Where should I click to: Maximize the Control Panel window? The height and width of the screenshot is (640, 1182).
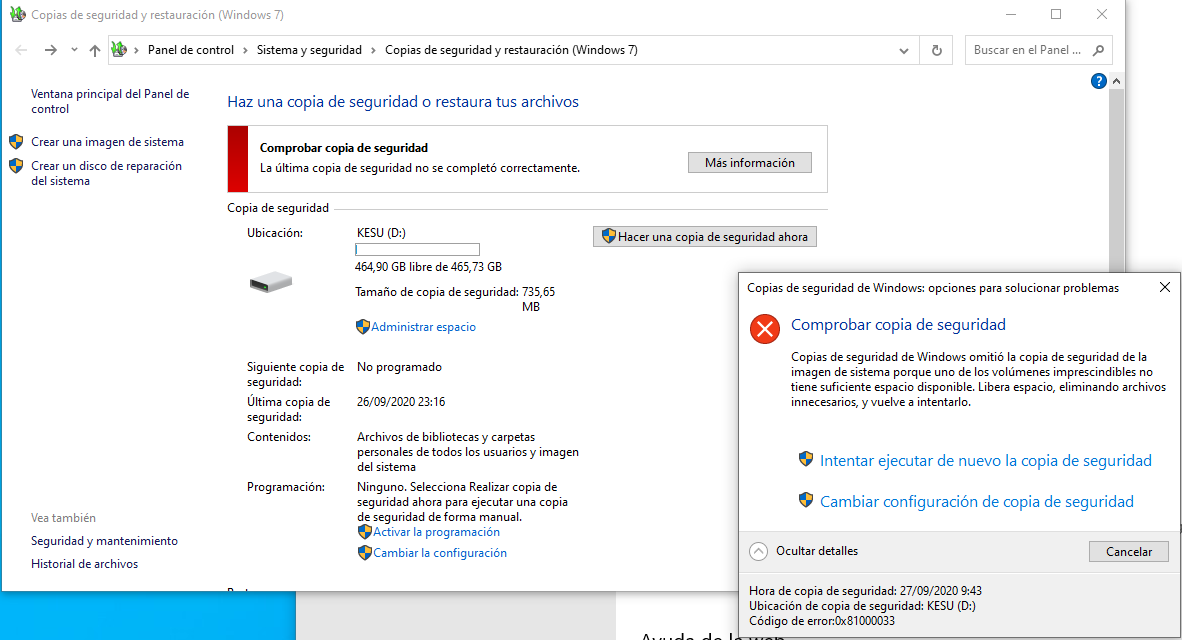[x=1056, y=14]
